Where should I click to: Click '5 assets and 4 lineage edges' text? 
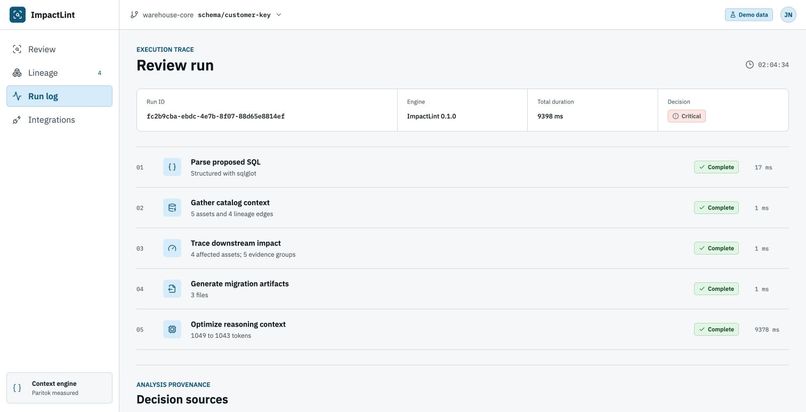coord(232,214)
